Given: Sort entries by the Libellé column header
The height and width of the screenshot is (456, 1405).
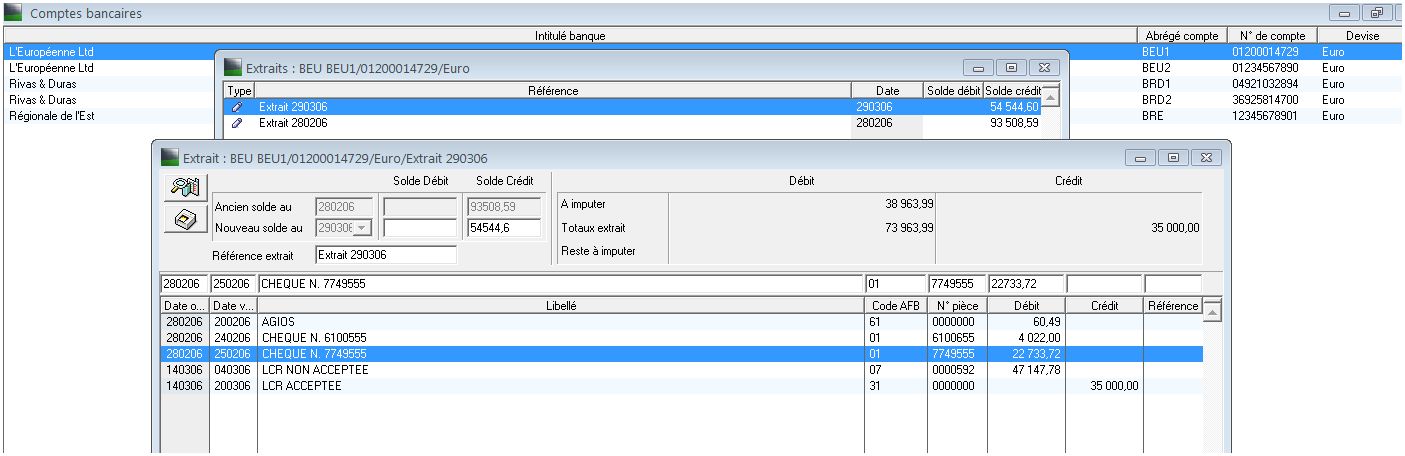Looking at the screenshot, I should point(560,306).
